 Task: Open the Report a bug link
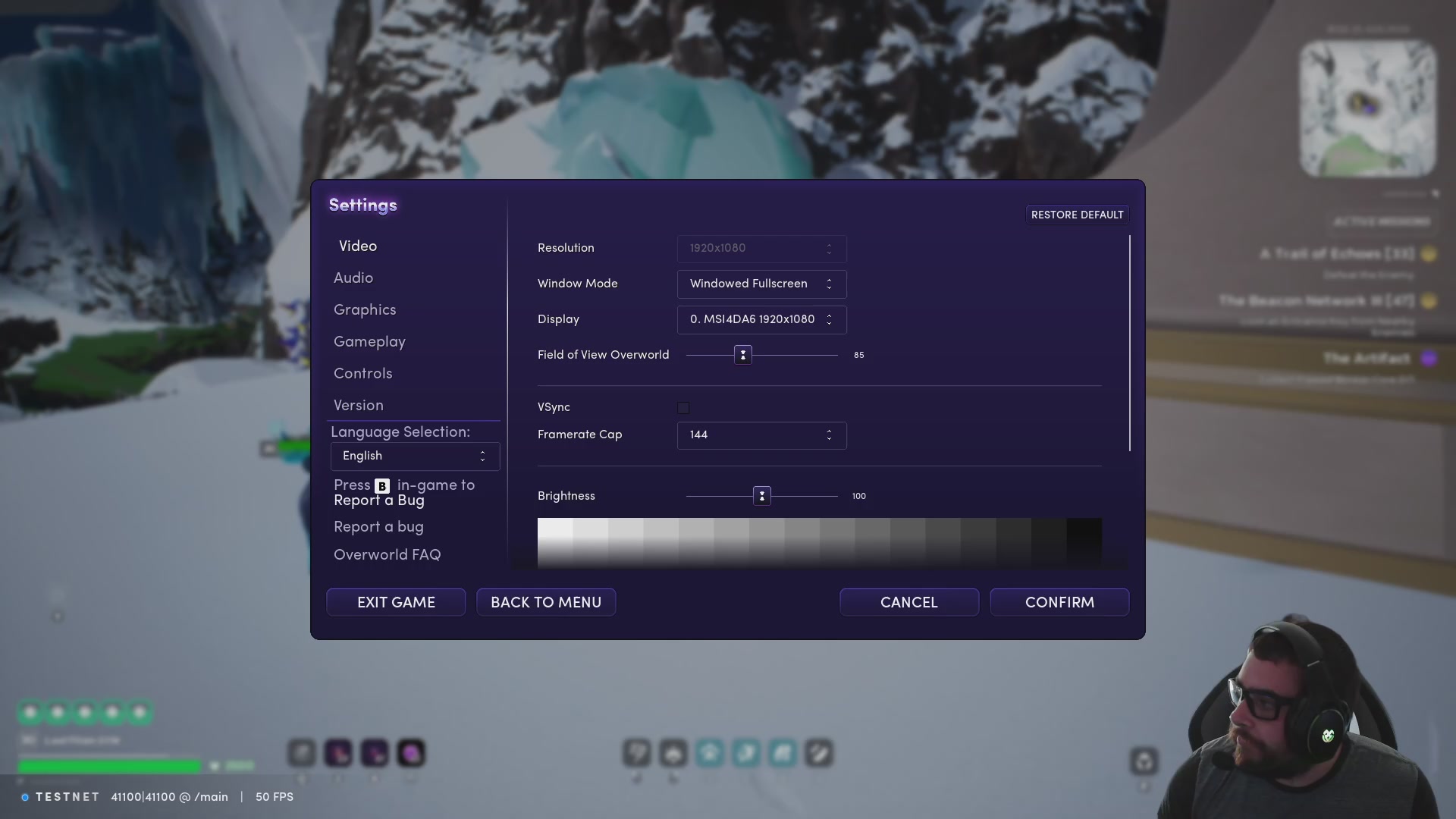click(x=378, y=527)
